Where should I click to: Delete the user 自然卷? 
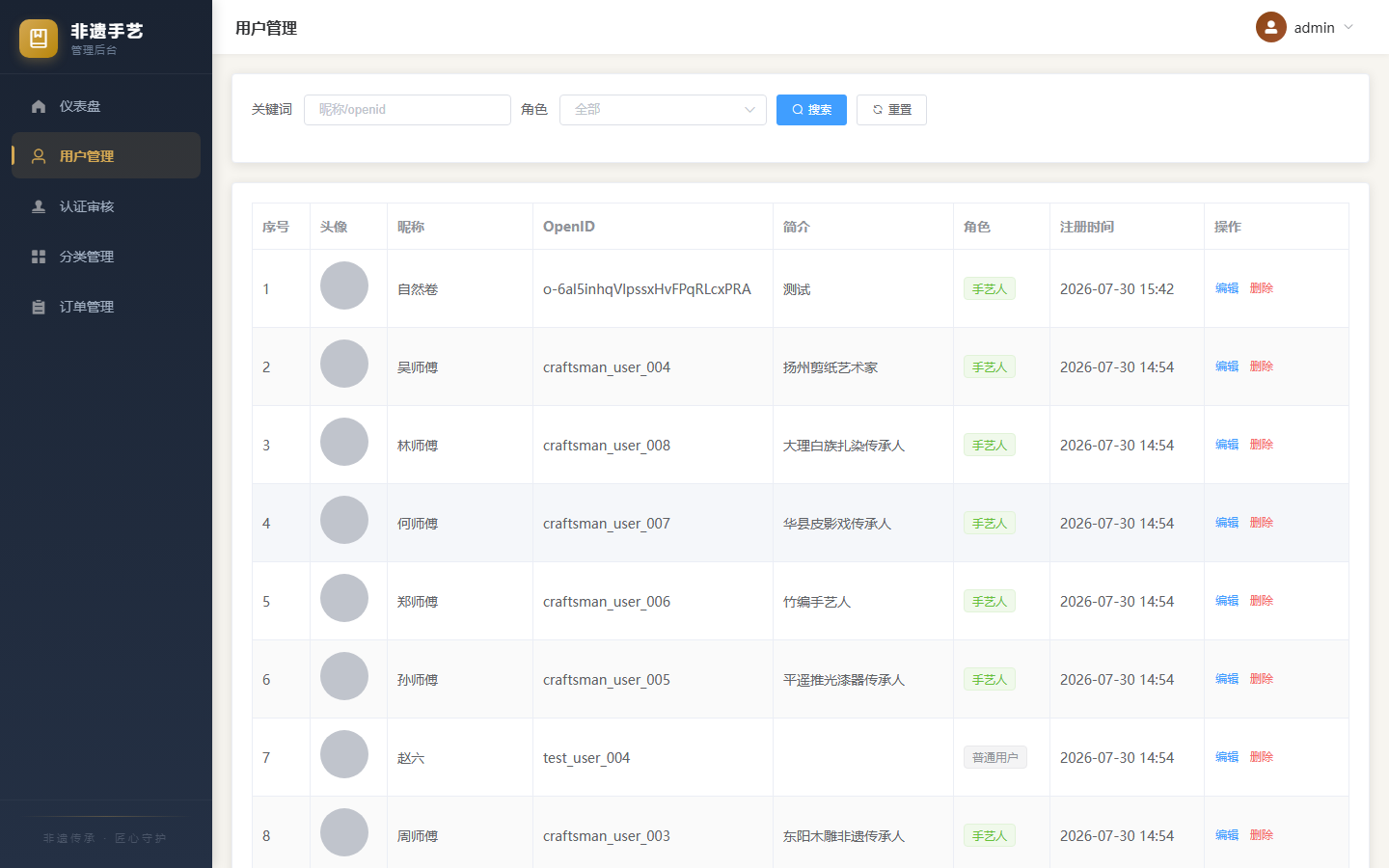click(1262, 288)
